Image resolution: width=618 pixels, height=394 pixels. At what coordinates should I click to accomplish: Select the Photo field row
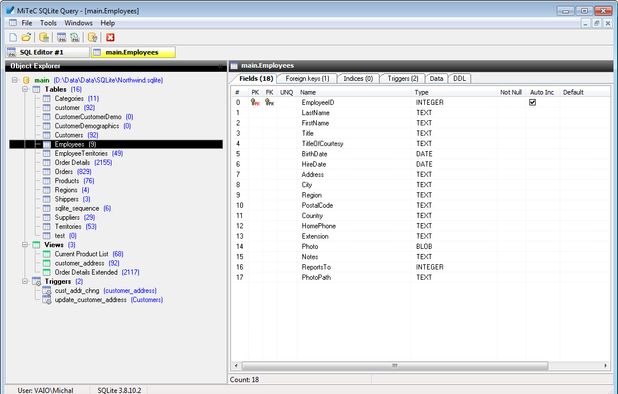point(420,247)
